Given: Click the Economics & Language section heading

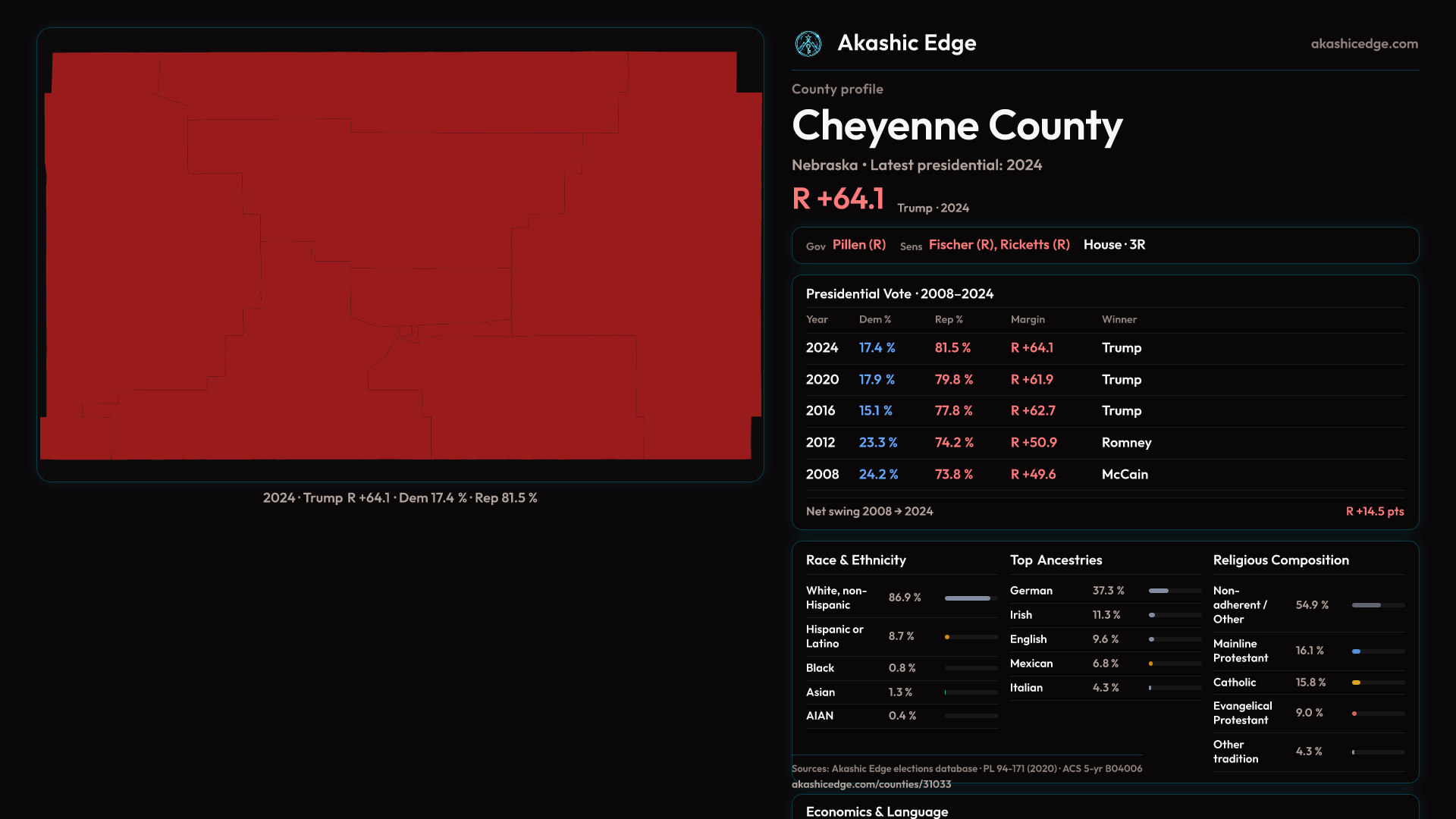Looking at the screenshot, I should click(x=877, y=811).
